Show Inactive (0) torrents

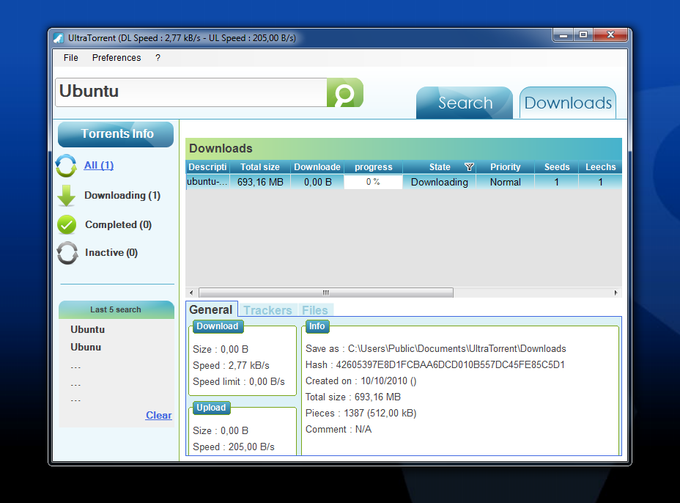111,253
